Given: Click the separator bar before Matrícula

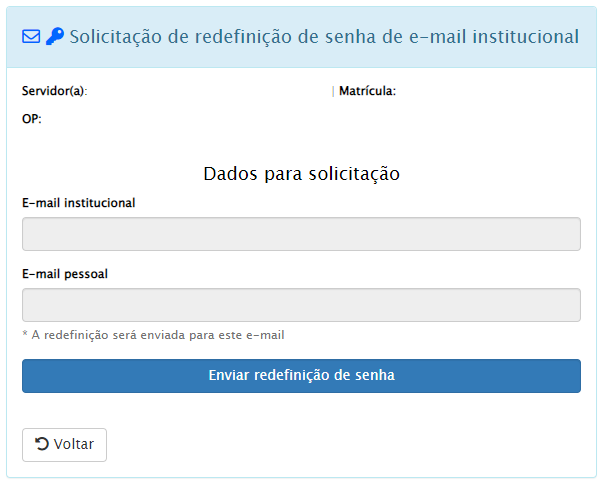Looking at the screenshot, I should tap(333, 91).
